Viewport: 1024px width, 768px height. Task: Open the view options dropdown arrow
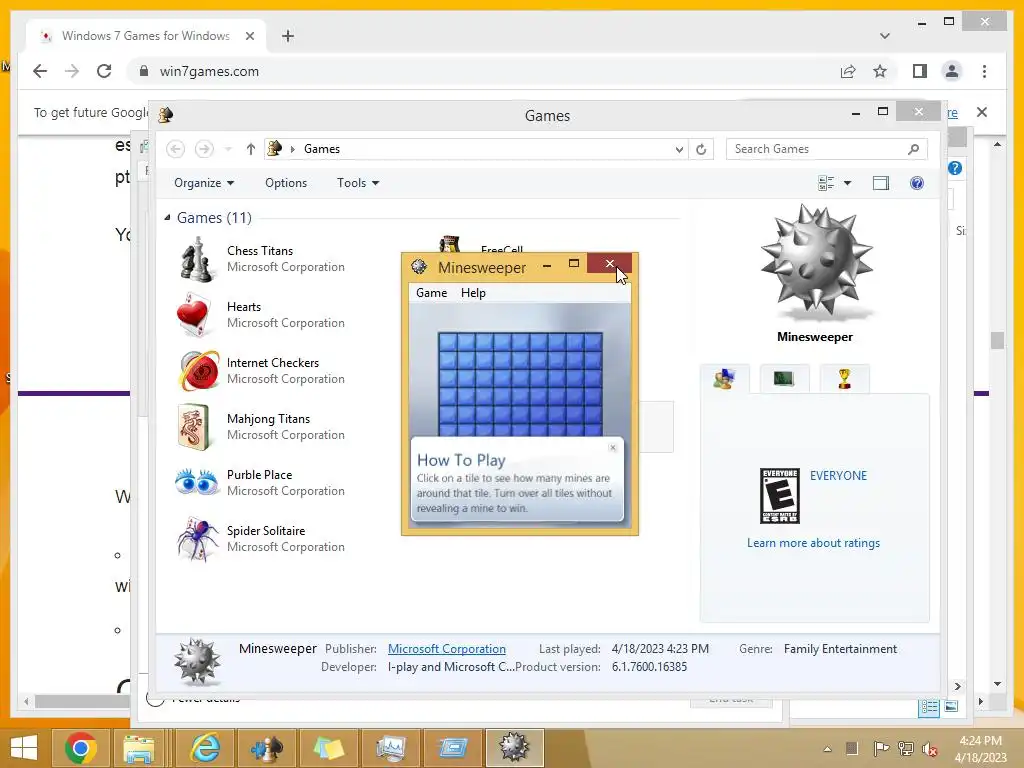(x=848, y=183)
